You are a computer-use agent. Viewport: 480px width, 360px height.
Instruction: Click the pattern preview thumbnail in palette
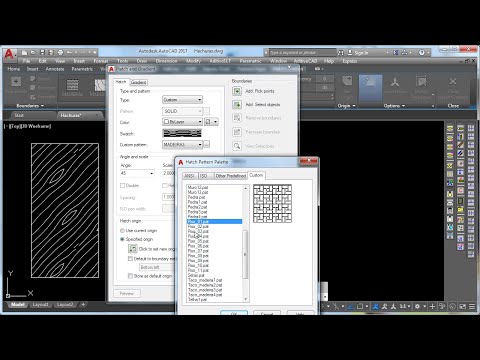point(272,203)
